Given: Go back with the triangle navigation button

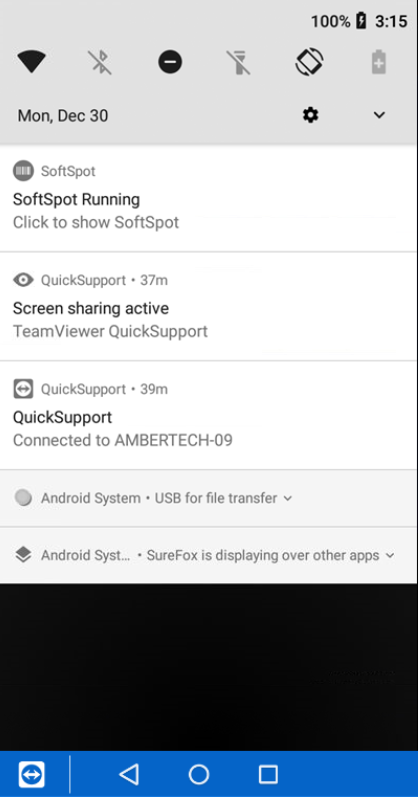Looking at the screenshot, I should [x=129, y=774].
